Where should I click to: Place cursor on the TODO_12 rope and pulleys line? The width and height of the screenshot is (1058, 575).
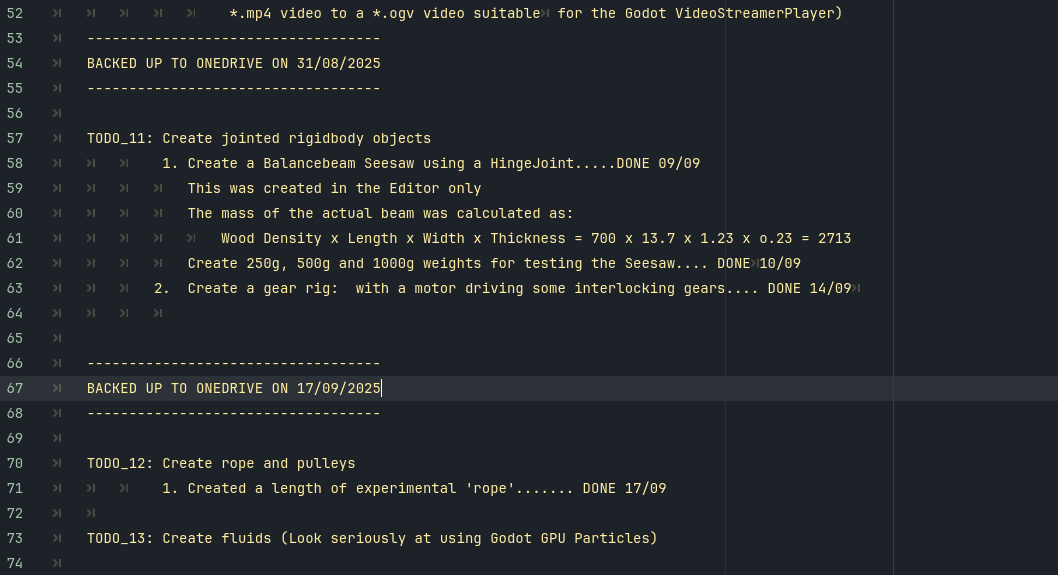coord(220,463)
